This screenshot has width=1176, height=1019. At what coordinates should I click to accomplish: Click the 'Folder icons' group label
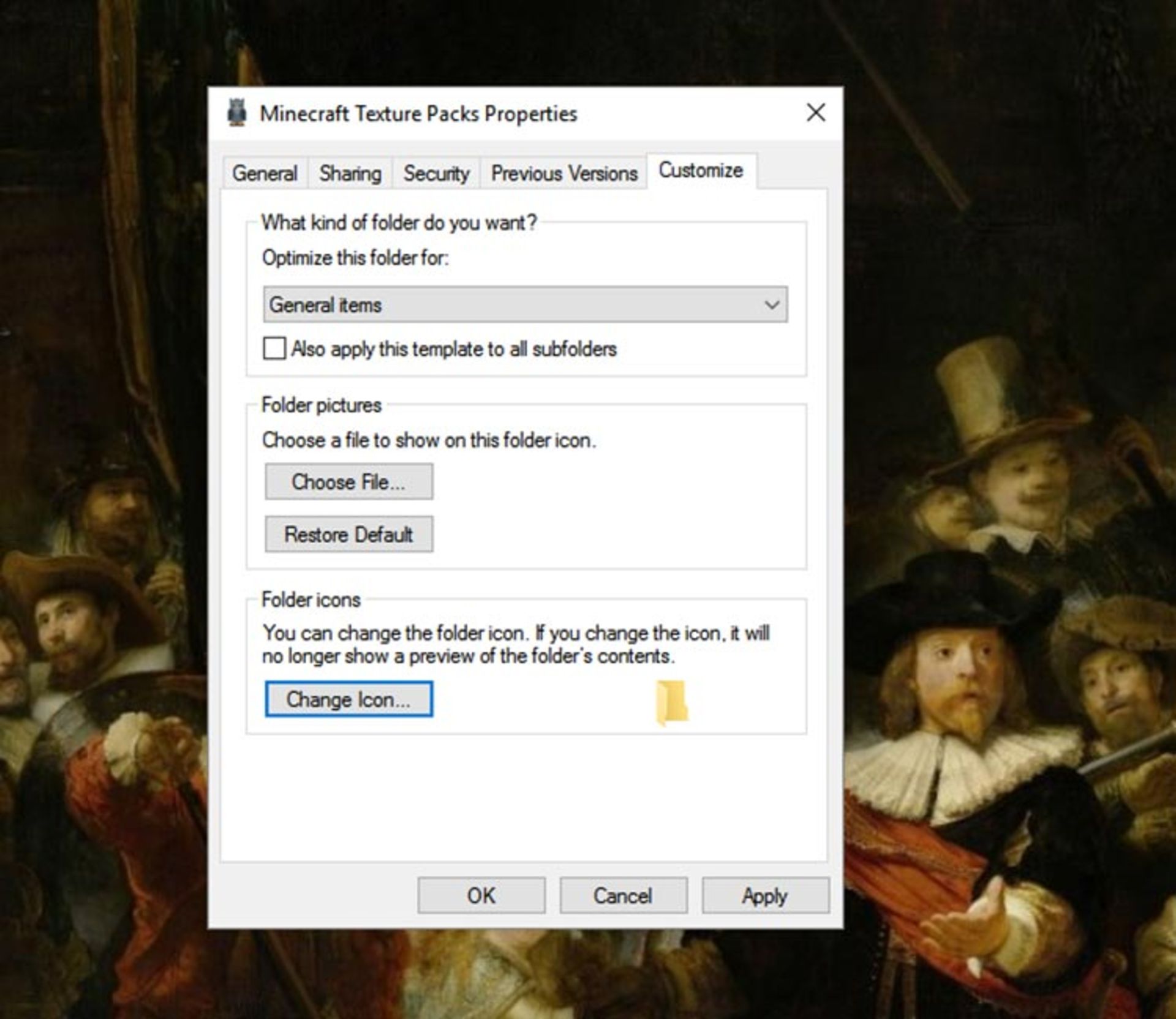coord(311,600)
